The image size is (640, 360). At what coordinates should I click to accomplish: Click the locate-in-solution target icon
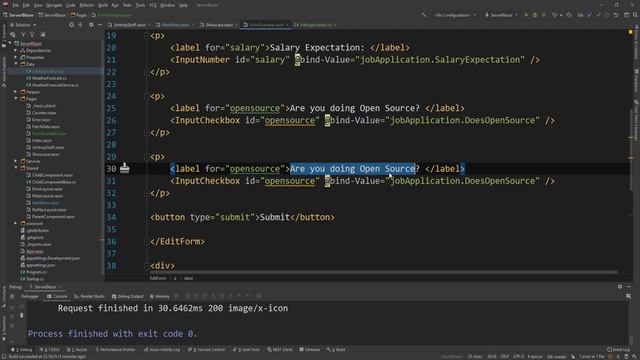pyautogui.click(x=71, y=25)
